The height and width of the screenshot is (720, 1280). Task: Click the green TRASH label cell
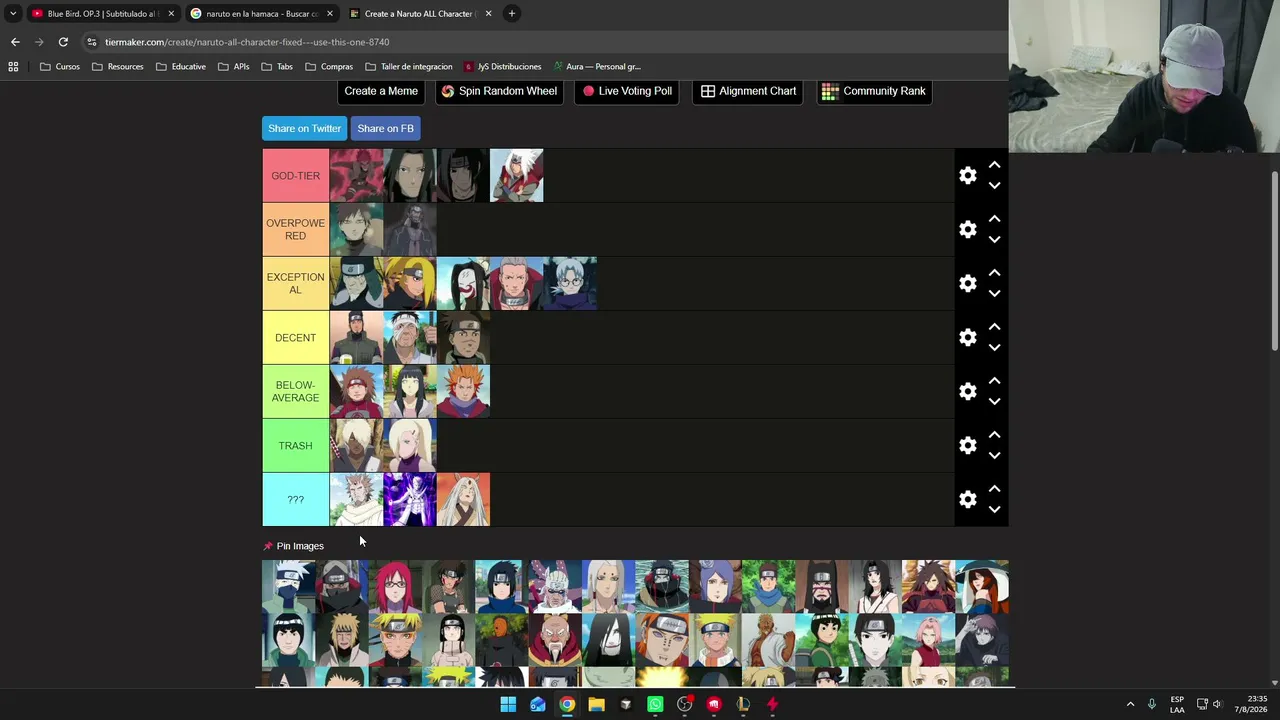pos(295,446)
